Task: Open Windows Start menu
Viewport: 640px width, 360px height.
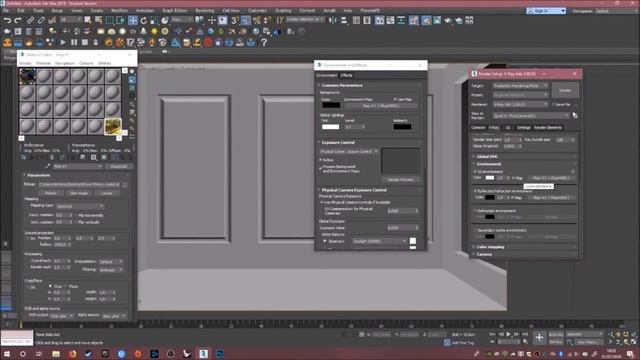Action: [x=7, y=354]
